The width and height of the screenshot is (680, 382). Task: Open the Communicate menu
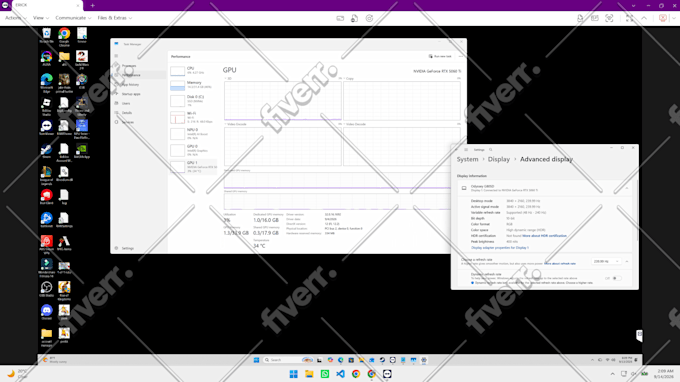tap(73, 18)
